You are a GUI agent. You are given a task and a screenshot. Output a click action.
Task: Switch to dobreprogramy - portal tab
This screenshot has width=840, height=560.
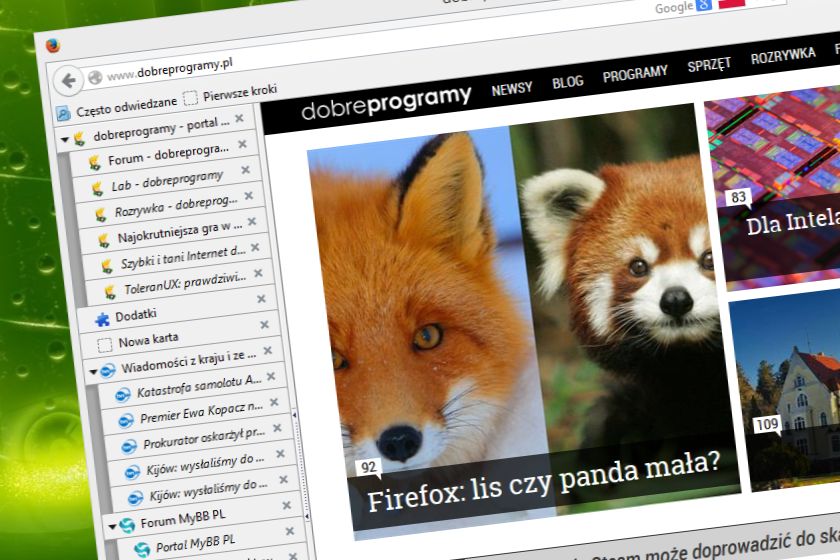click(x=154, y=129)
